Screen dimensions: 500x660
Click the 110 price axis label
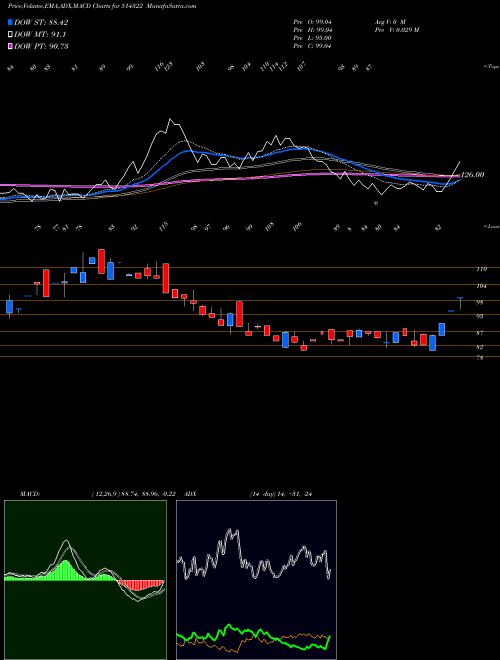481,269
